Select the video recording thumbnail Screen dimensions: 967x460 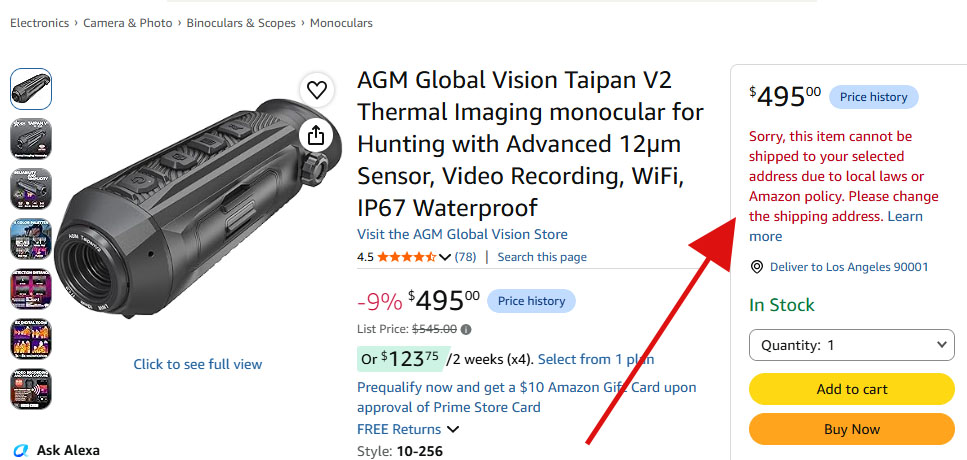(x=31, y=389)
